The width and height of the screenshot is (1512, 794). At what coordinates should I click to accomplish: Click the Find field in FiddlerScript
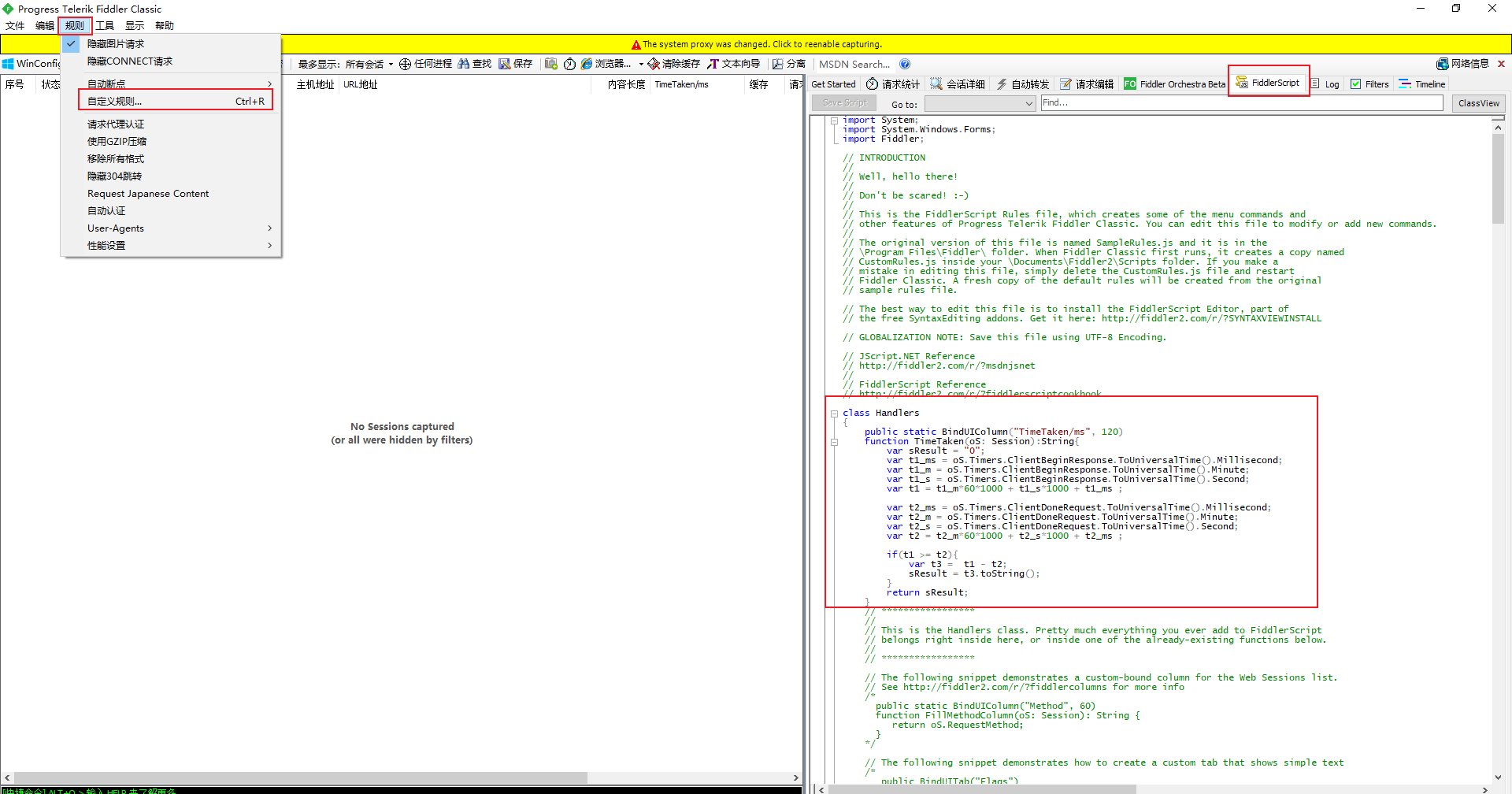coord(1242,103)
